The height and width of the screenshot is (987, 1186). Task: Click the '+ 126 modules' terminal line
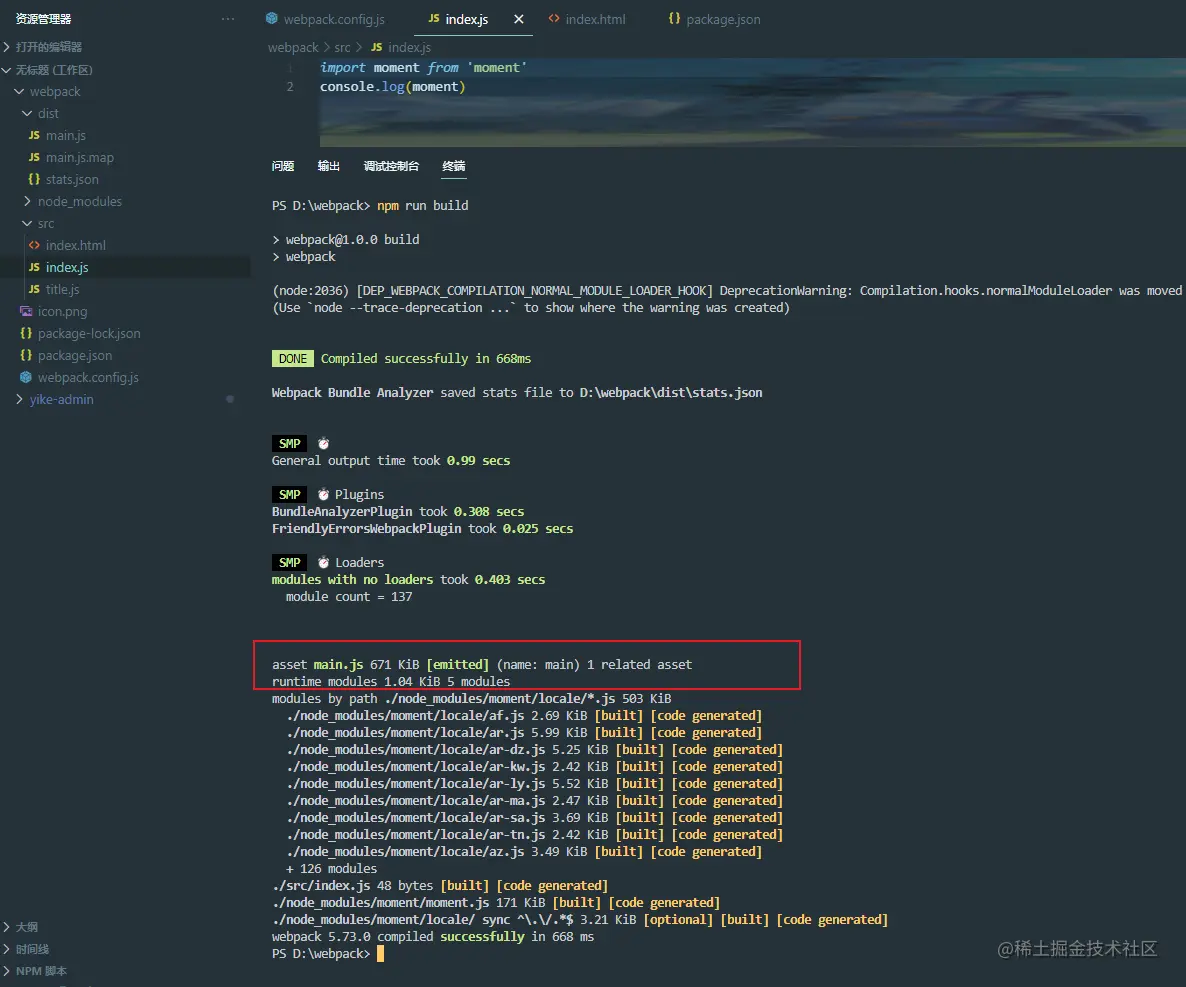pyautogui.click(x=331, y=868)
